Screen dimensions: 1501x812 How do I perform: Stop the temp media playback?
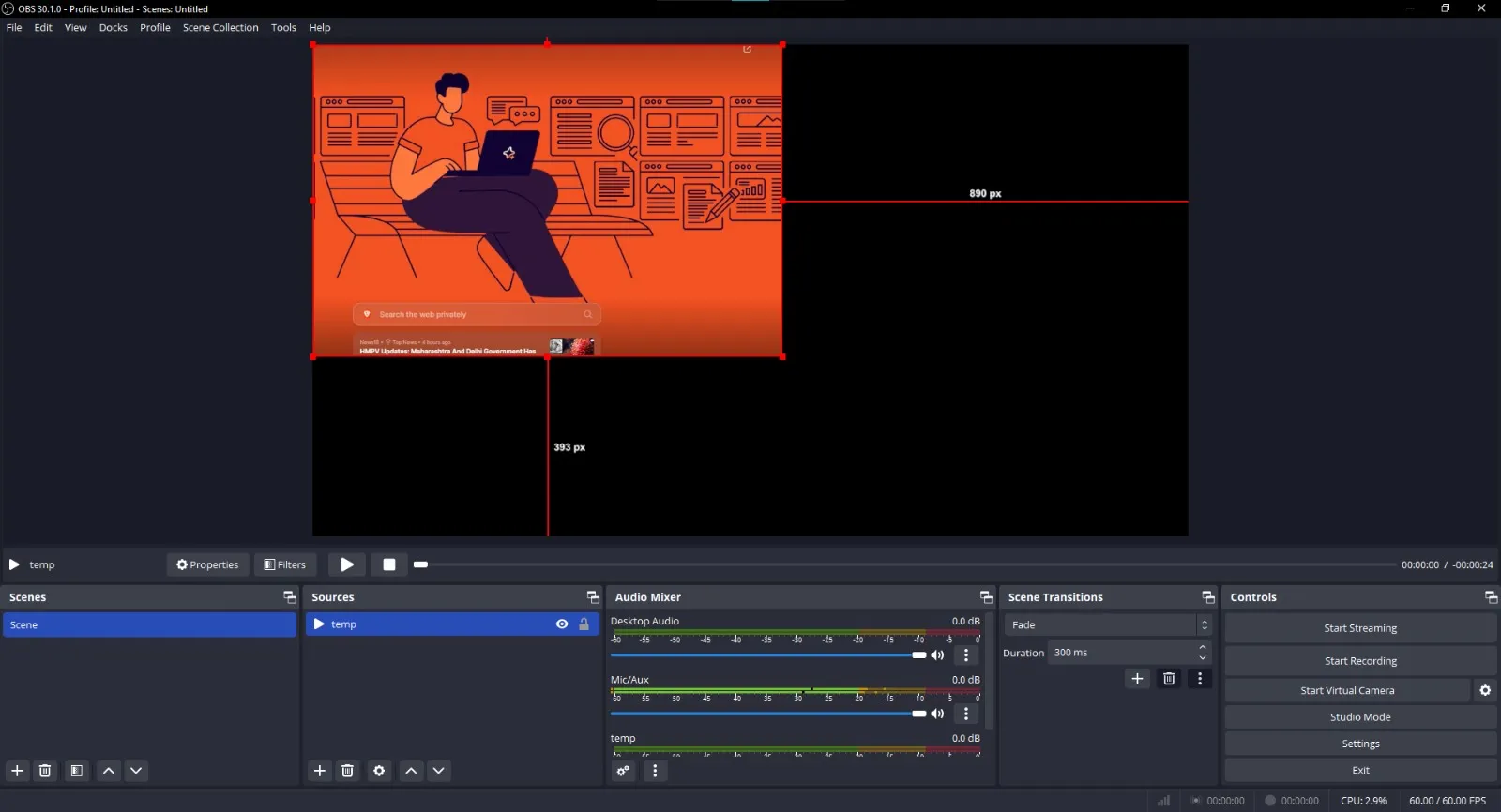(x=389, y=564)
